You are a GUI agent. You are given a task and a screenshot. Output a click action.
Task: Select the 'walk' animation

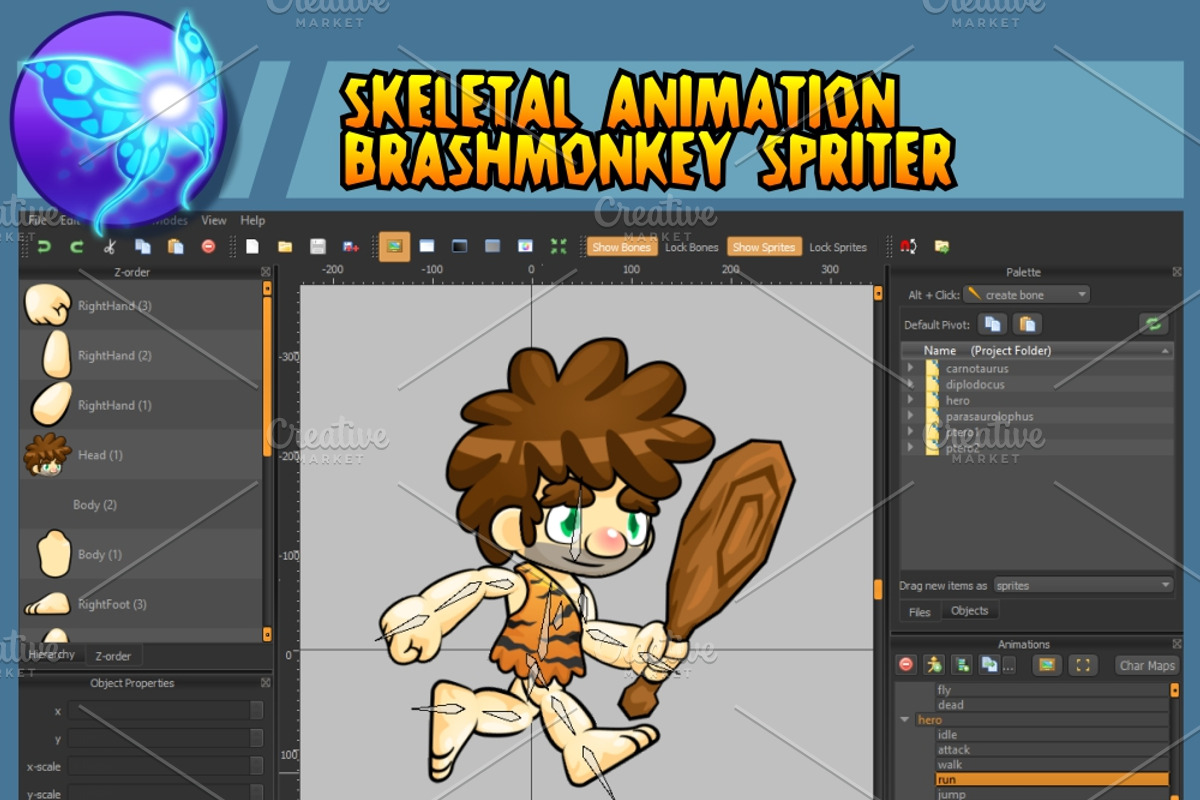pyautogui.click(x=1051, y=765)
